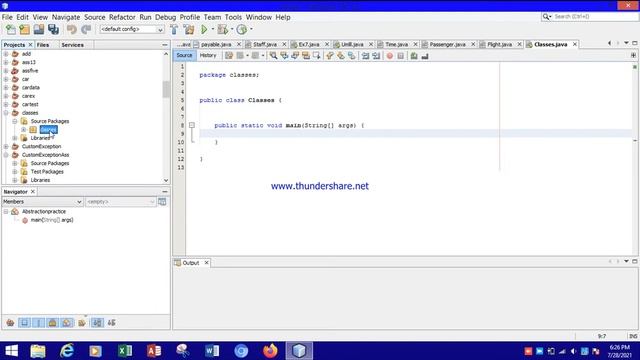This screenshot has width=640, height=360.
Task: Open the Refactor menu
Action: point(122,17)
